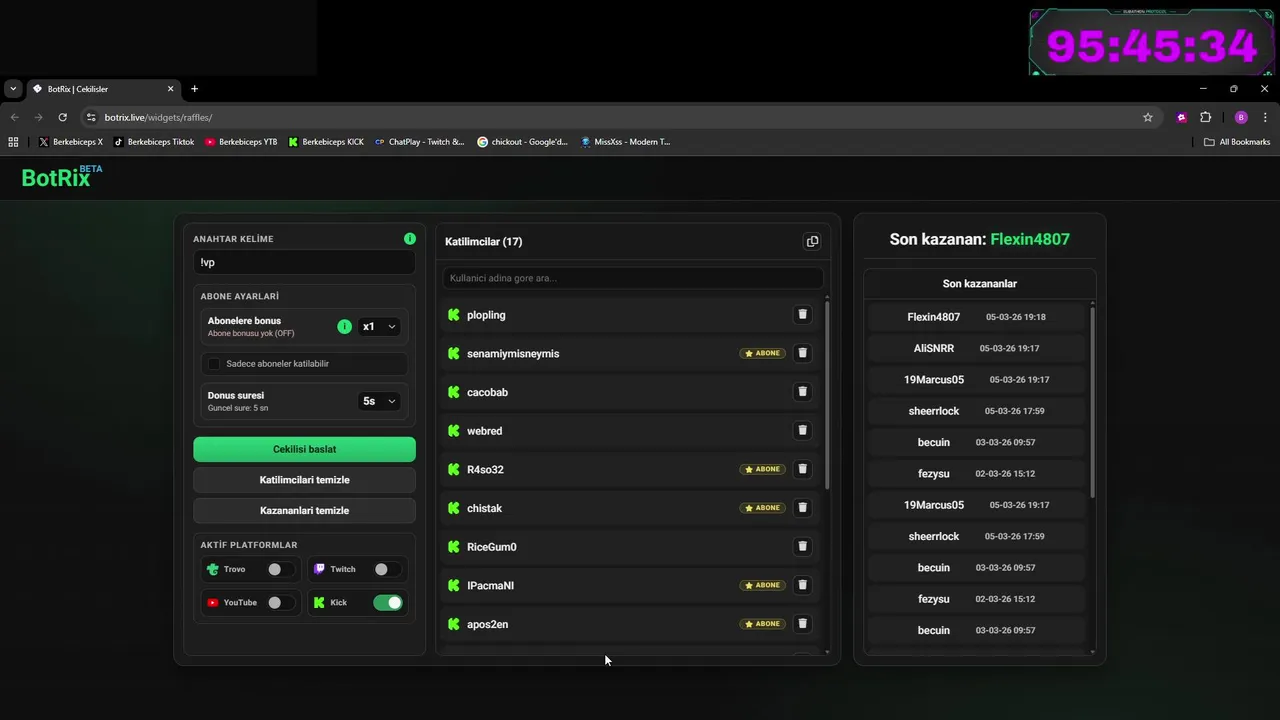This screenshot has height=720, width=1280.
Task: Enable Trovo platform toggle
Action: click(x=280, y=569)
